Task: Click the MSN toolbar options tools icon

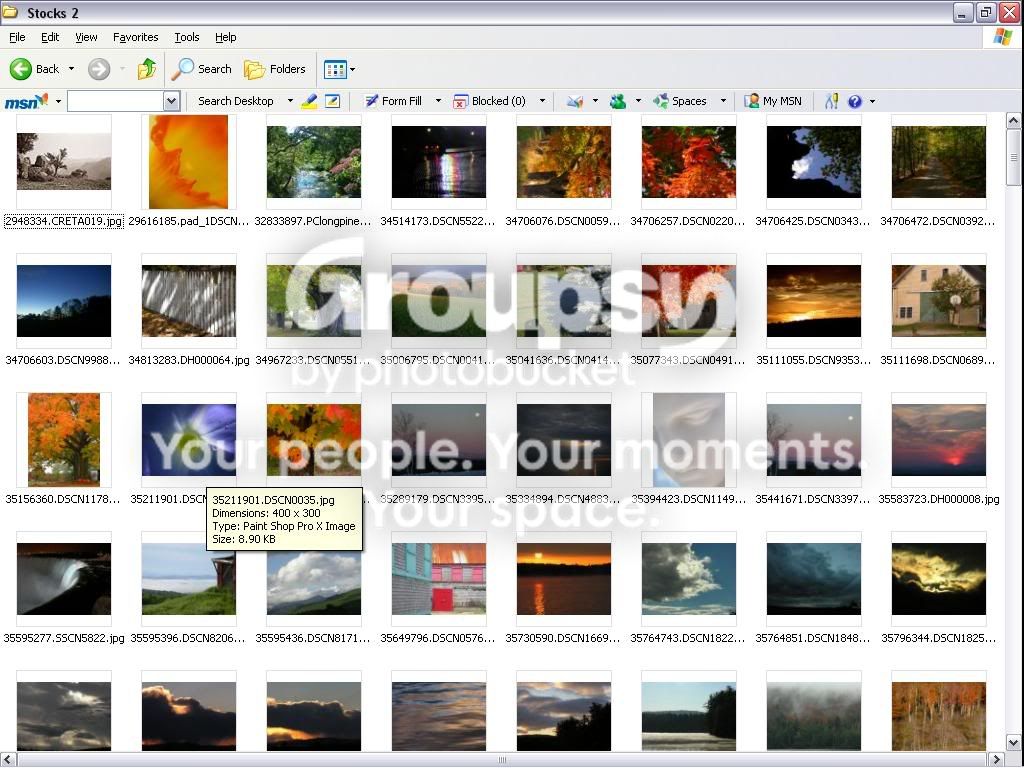Action: (x=831, y=101)
